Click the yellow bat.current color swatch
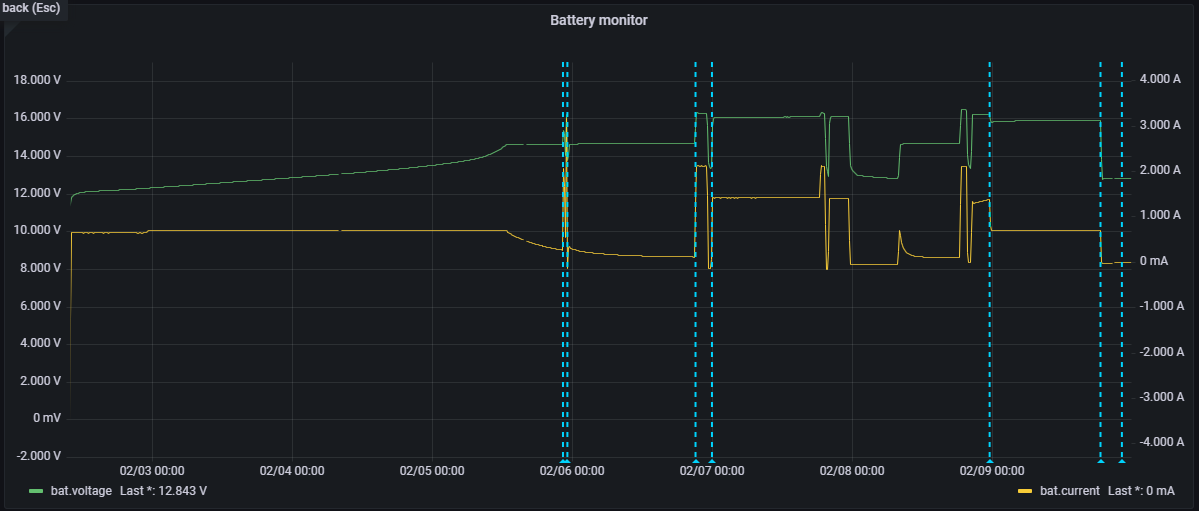 (1024, 491)
